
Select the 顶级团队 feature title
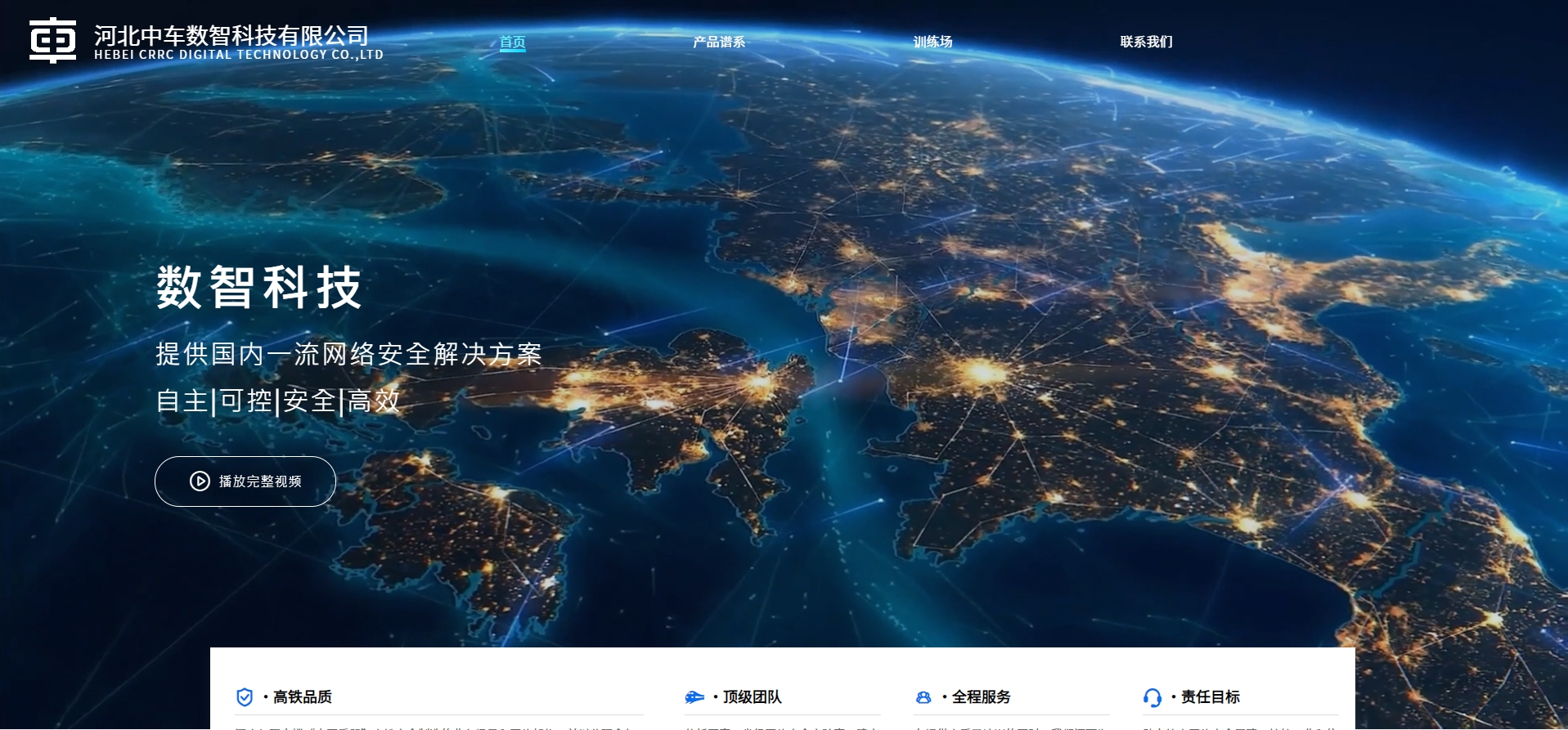(752, 696)
